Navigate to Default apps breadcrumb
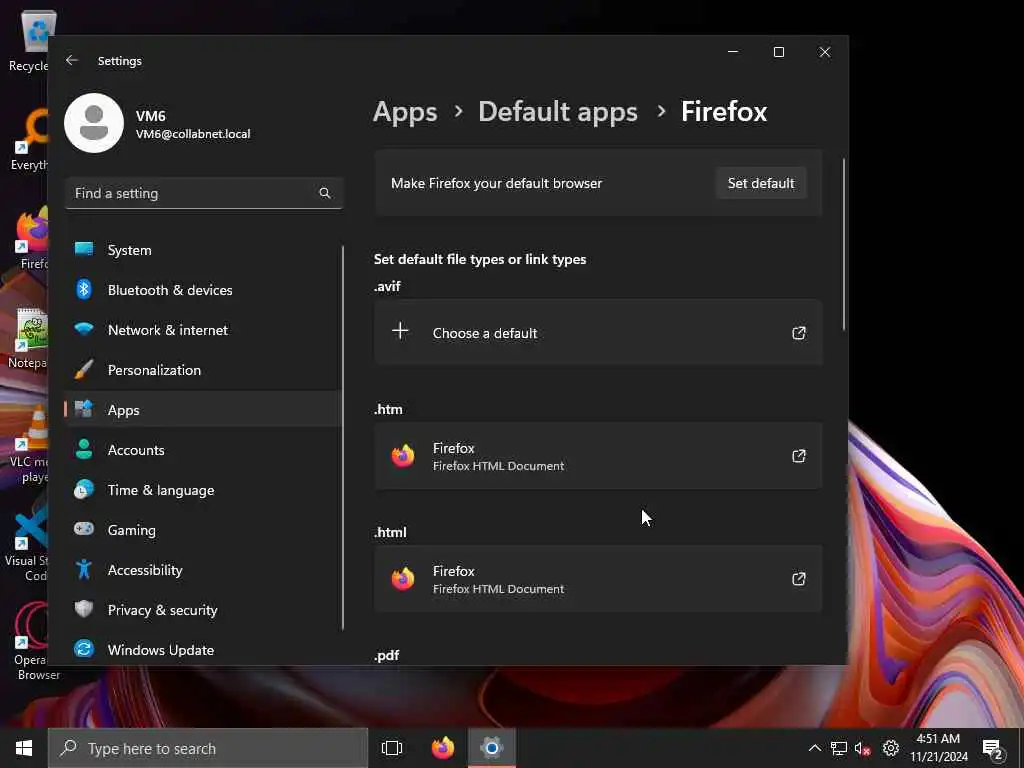The width and height of the screenshot is (1024, 768). (x=558, y=112)
